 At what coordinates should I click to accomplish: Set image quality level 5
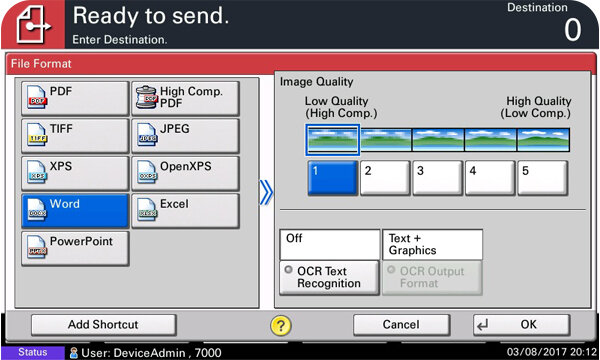(543, 178)
